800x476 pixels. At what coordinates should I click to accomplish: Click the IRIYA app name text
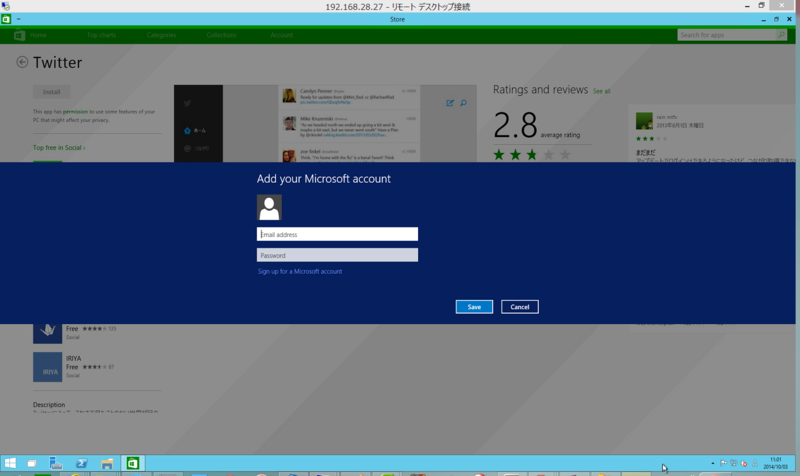73,358
